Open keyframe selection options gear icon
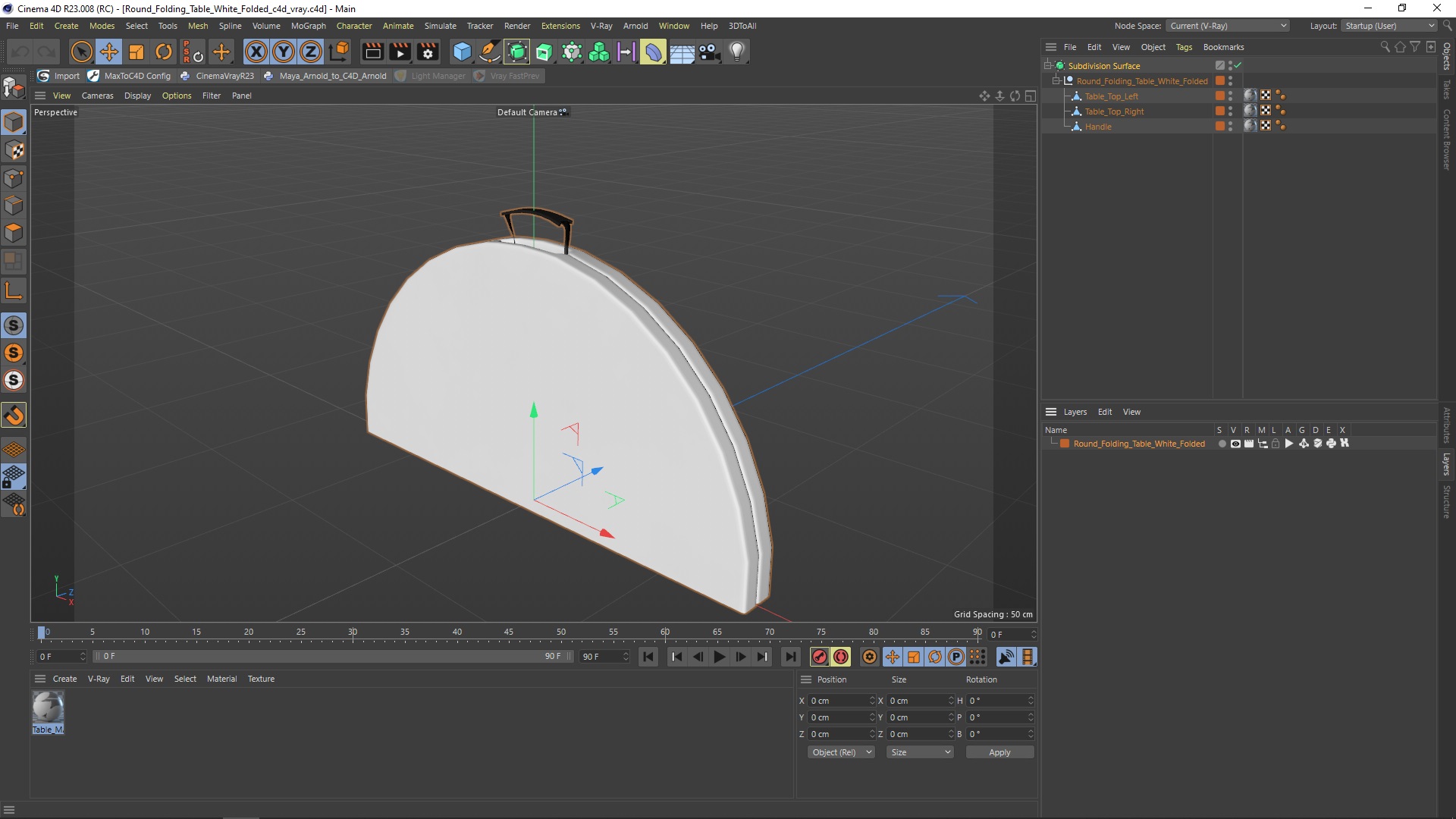Viewport: 1456px width, 819px height. pyautogui.click(x=870, y=657)
